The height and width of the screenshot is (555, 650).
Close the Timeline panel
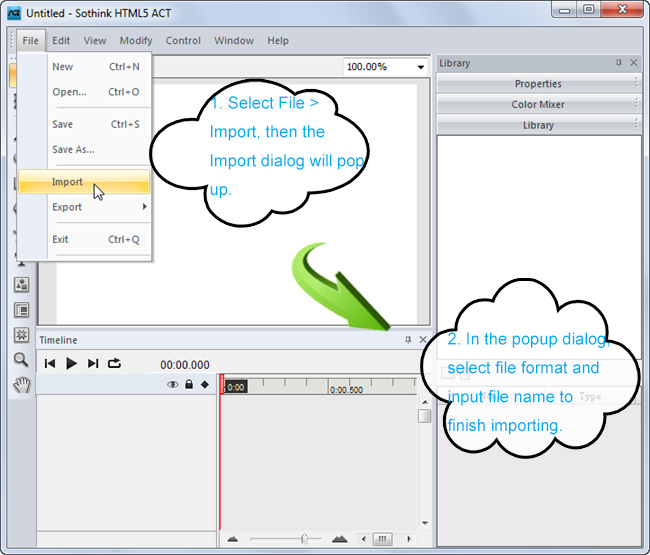pos(423,339)
